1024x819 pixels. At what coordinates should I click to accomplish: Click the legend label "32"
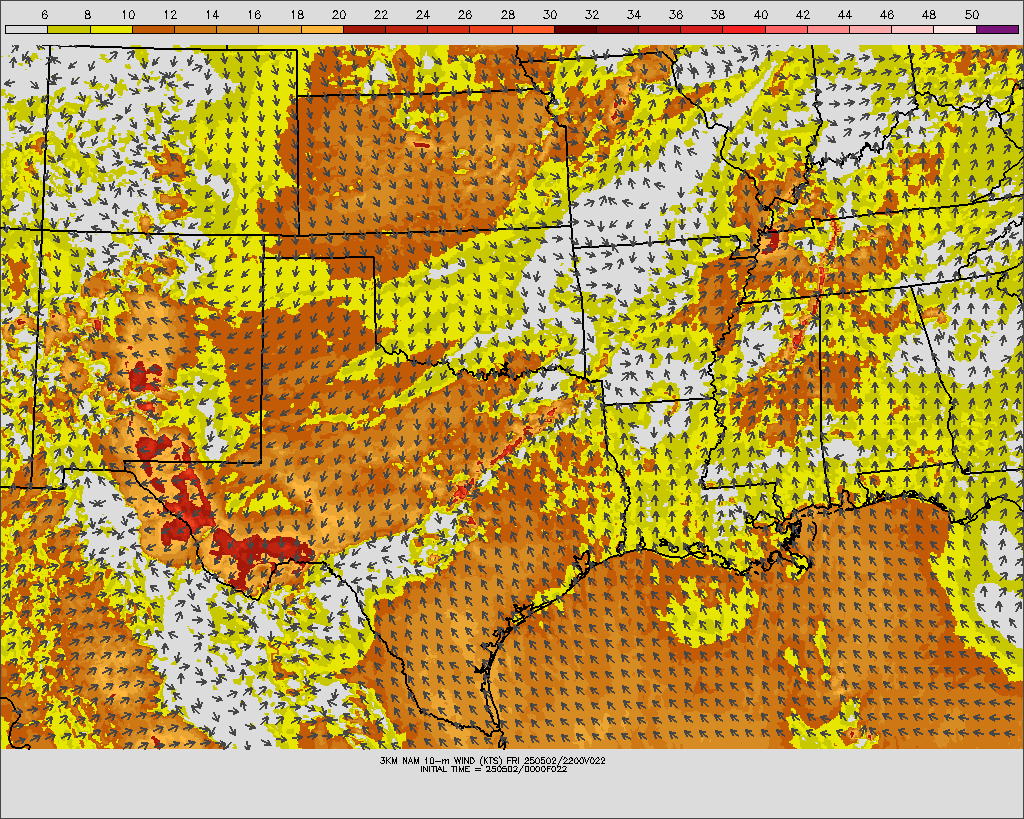(x=592, y=14)
